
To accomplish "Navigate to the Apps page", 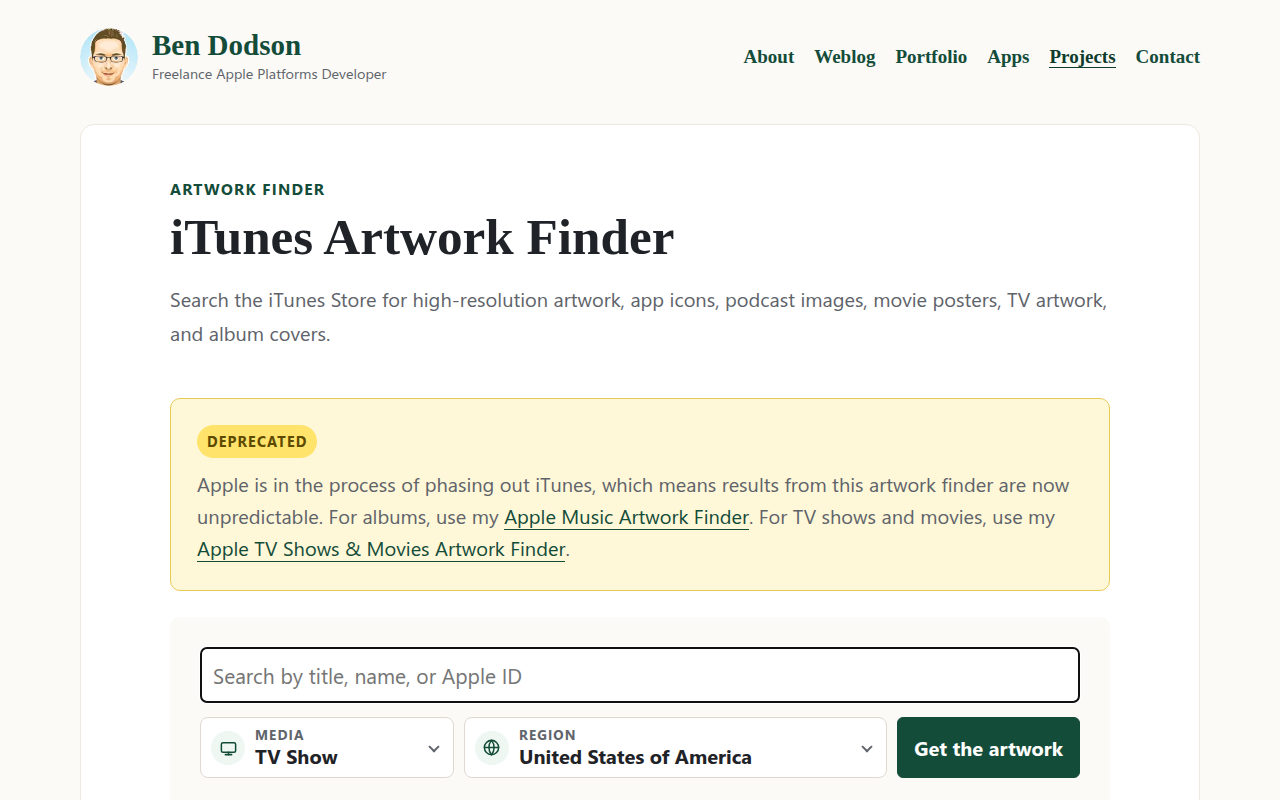I will 1008,57.
